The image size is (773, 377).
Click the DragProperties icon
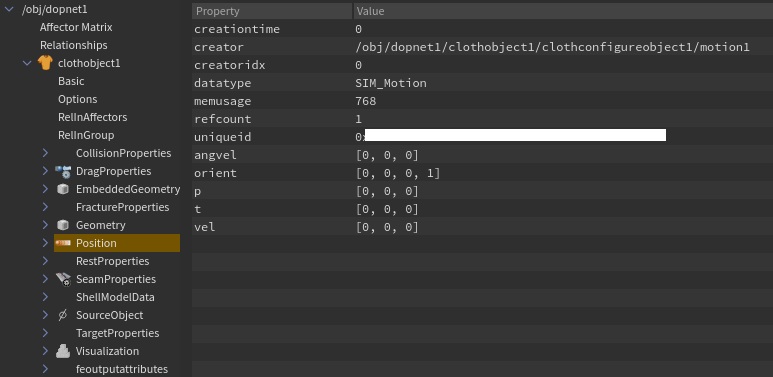(63, 171)
